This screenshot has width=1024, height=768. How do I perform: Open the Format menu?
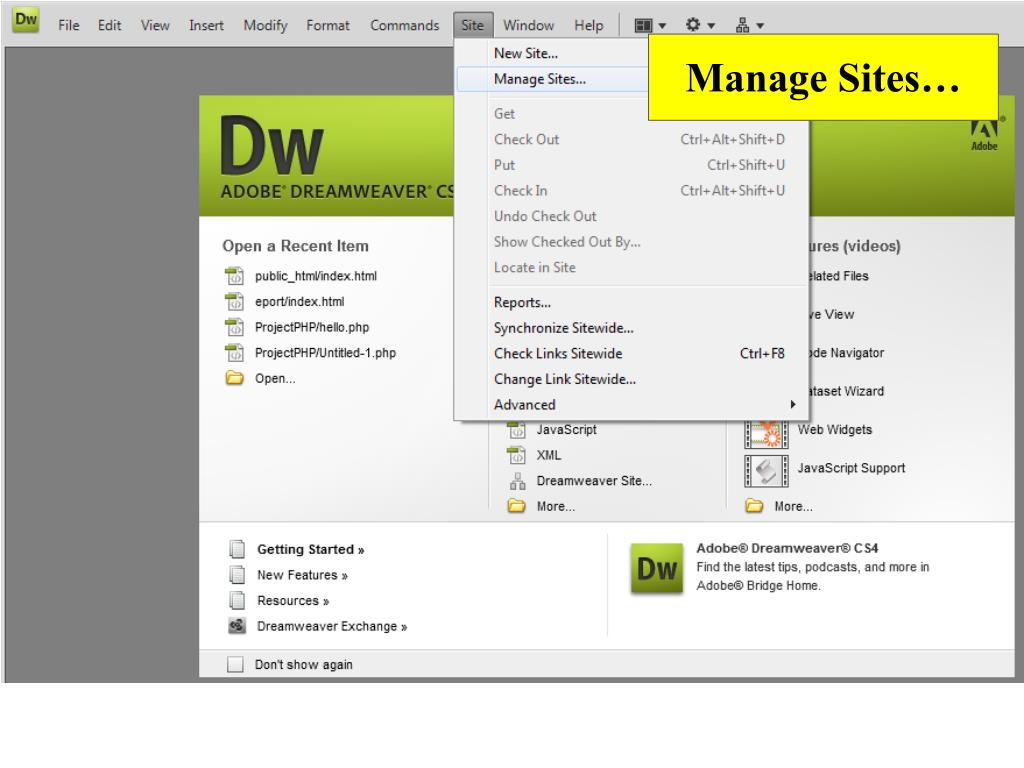(328, 25)
